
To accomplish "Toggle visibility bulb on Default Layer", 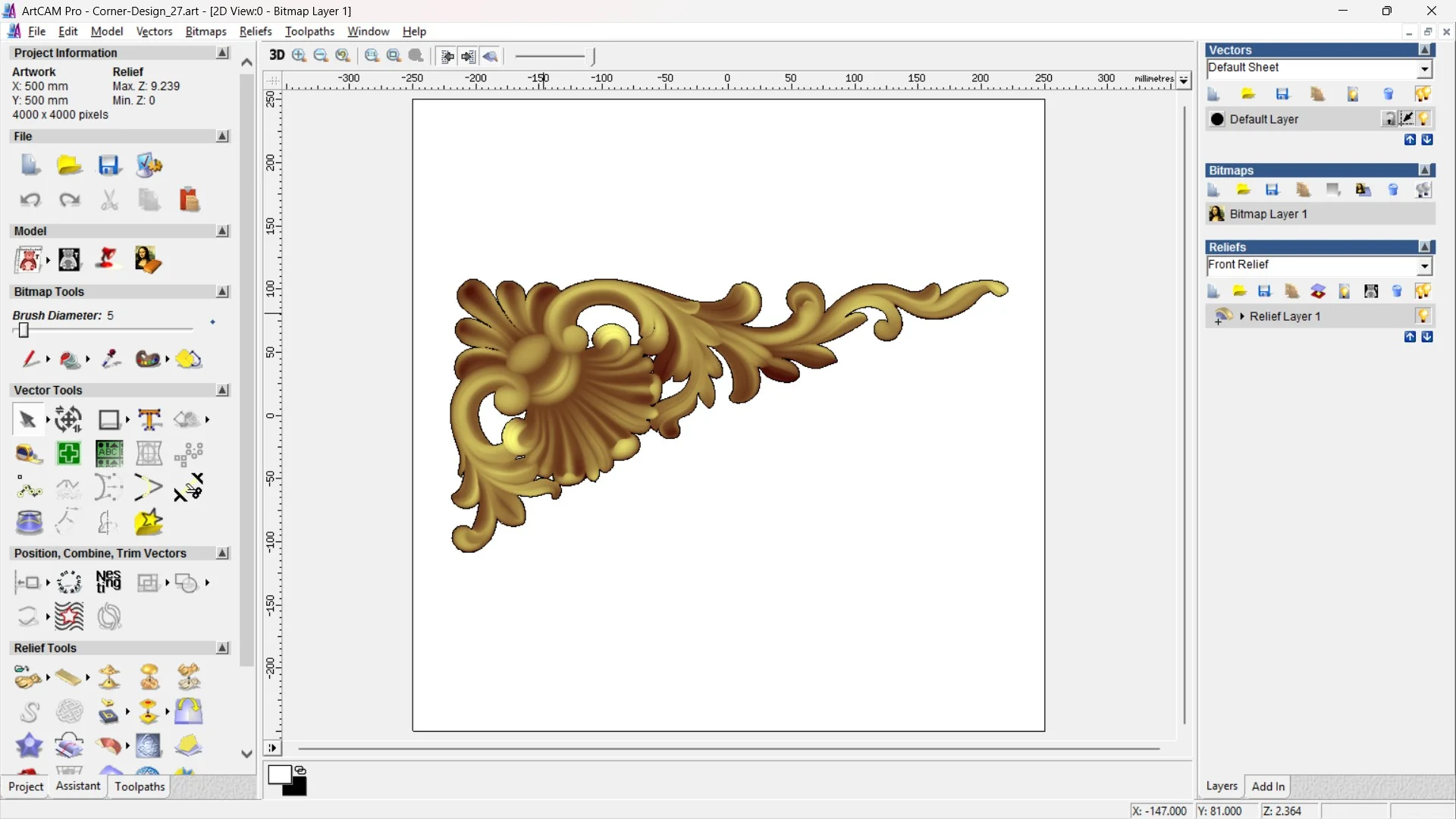I will [x=1424, y=119].
